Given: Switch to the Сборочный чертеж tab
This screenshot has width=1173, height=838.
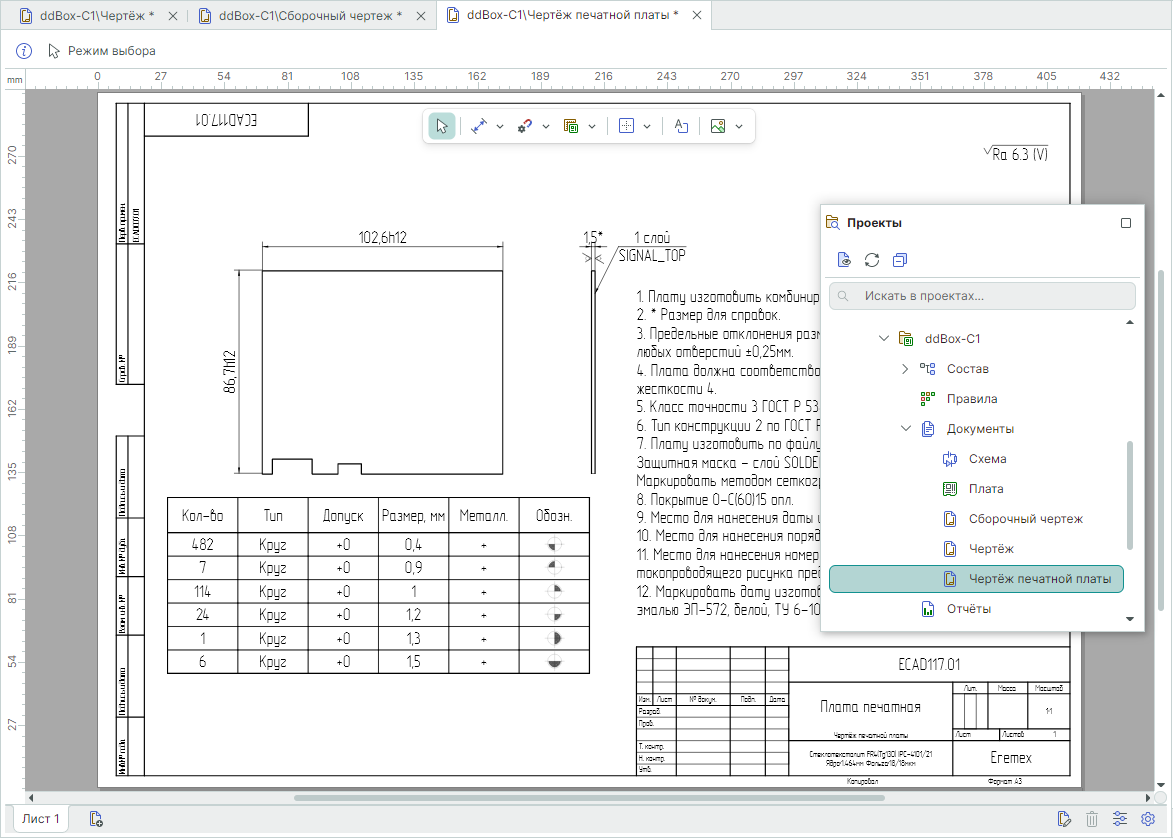Looking at the screenshot, I should pyautogui.click(x=309, y=16).
